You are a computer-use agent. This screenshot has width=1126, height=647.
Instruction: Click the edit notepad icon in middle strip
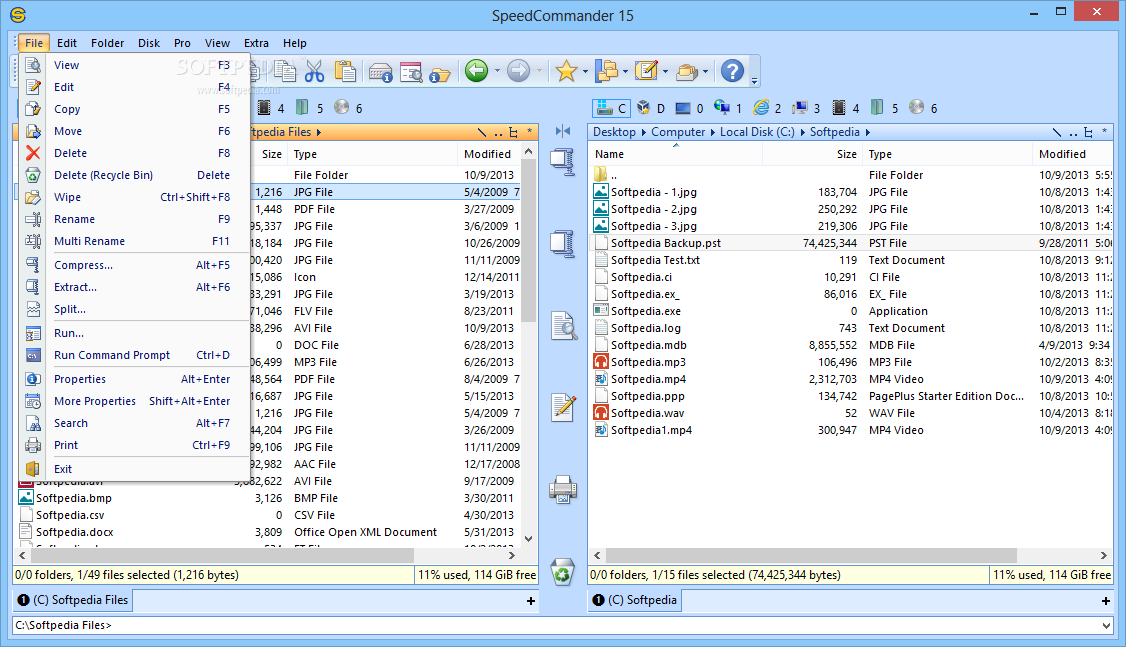[x=563, y=408]
